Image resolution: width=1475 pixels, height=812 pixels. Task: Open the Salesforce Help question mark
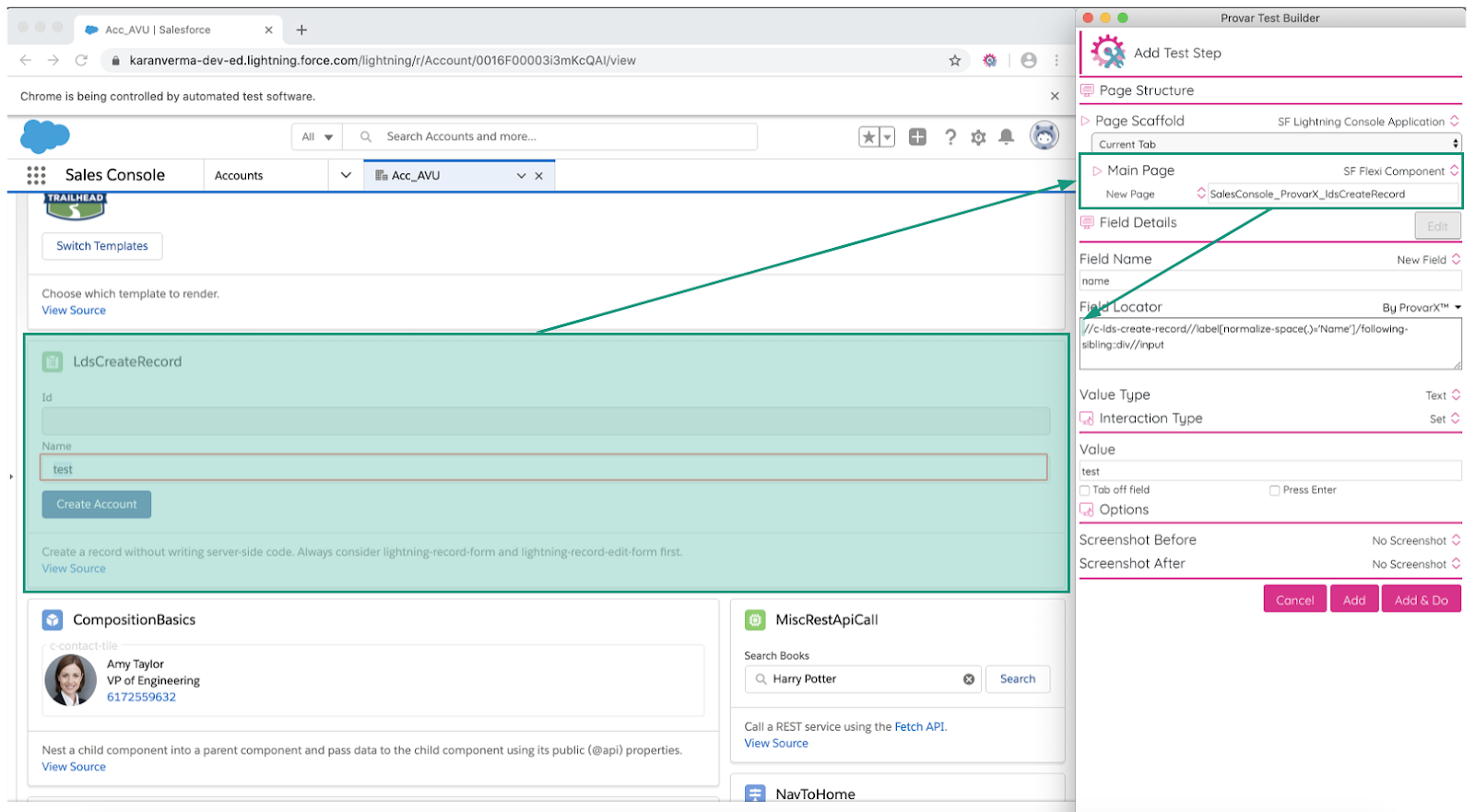[950, 137]
